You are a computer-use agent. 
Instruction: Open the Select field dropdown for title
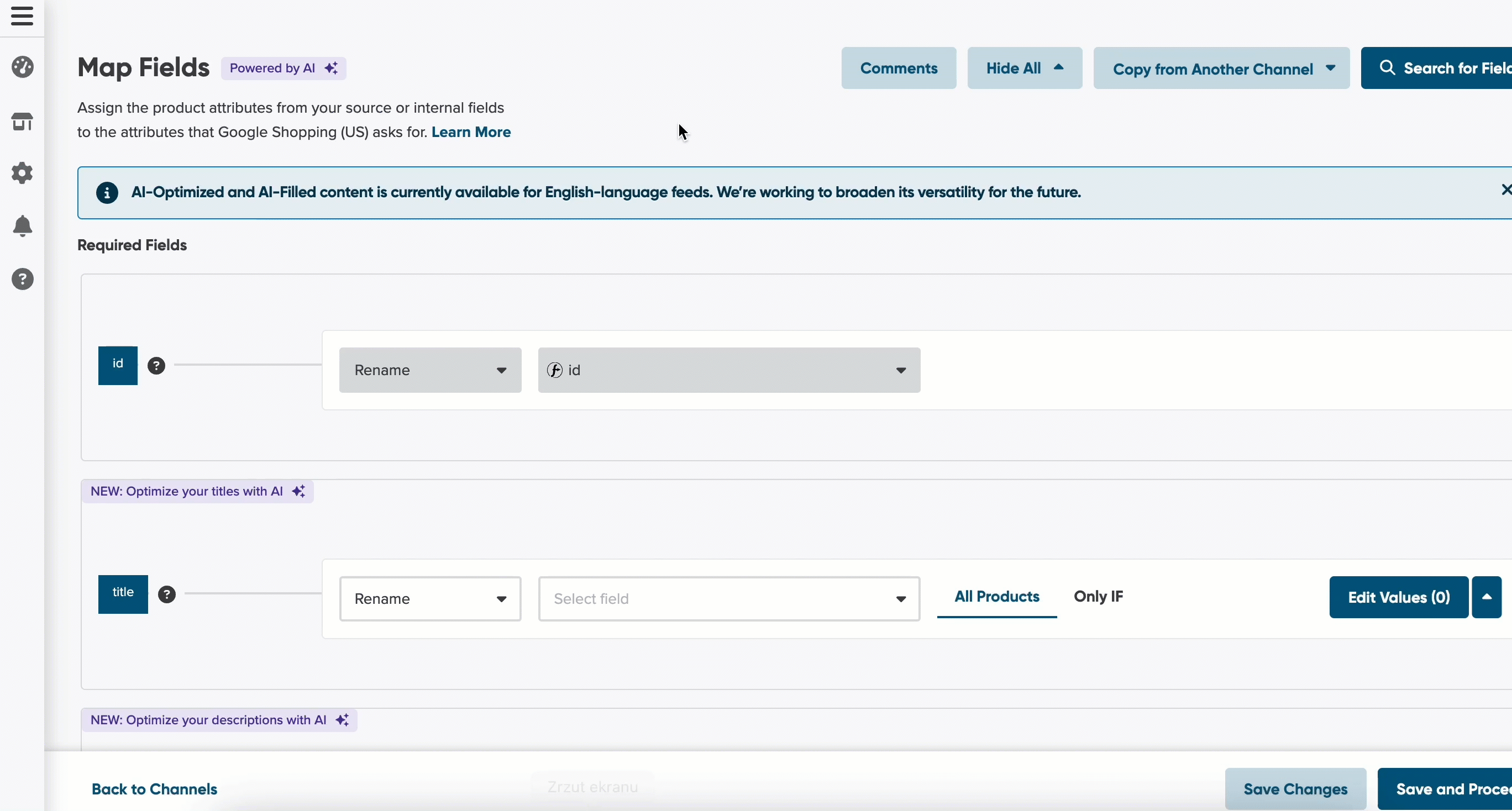tap(729, 598)
